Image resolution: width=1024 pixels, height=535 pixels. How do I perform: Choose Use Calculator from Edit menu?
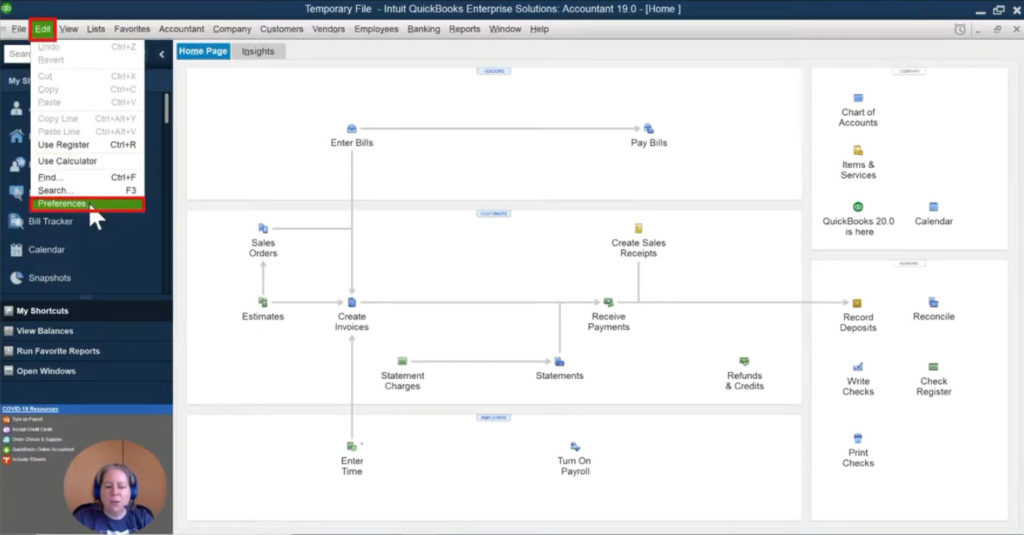point(67,161)
